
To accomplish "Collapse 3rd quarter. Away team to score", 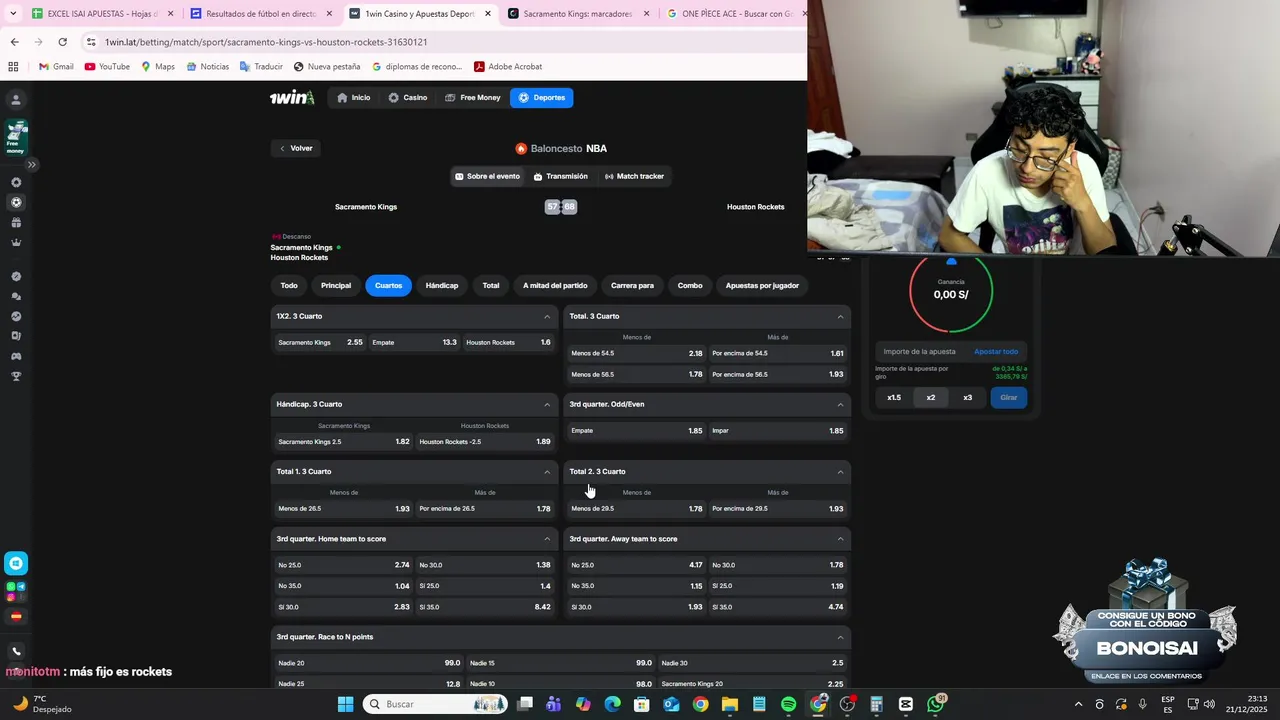I will pyautogui.click(x=840, y=539).
